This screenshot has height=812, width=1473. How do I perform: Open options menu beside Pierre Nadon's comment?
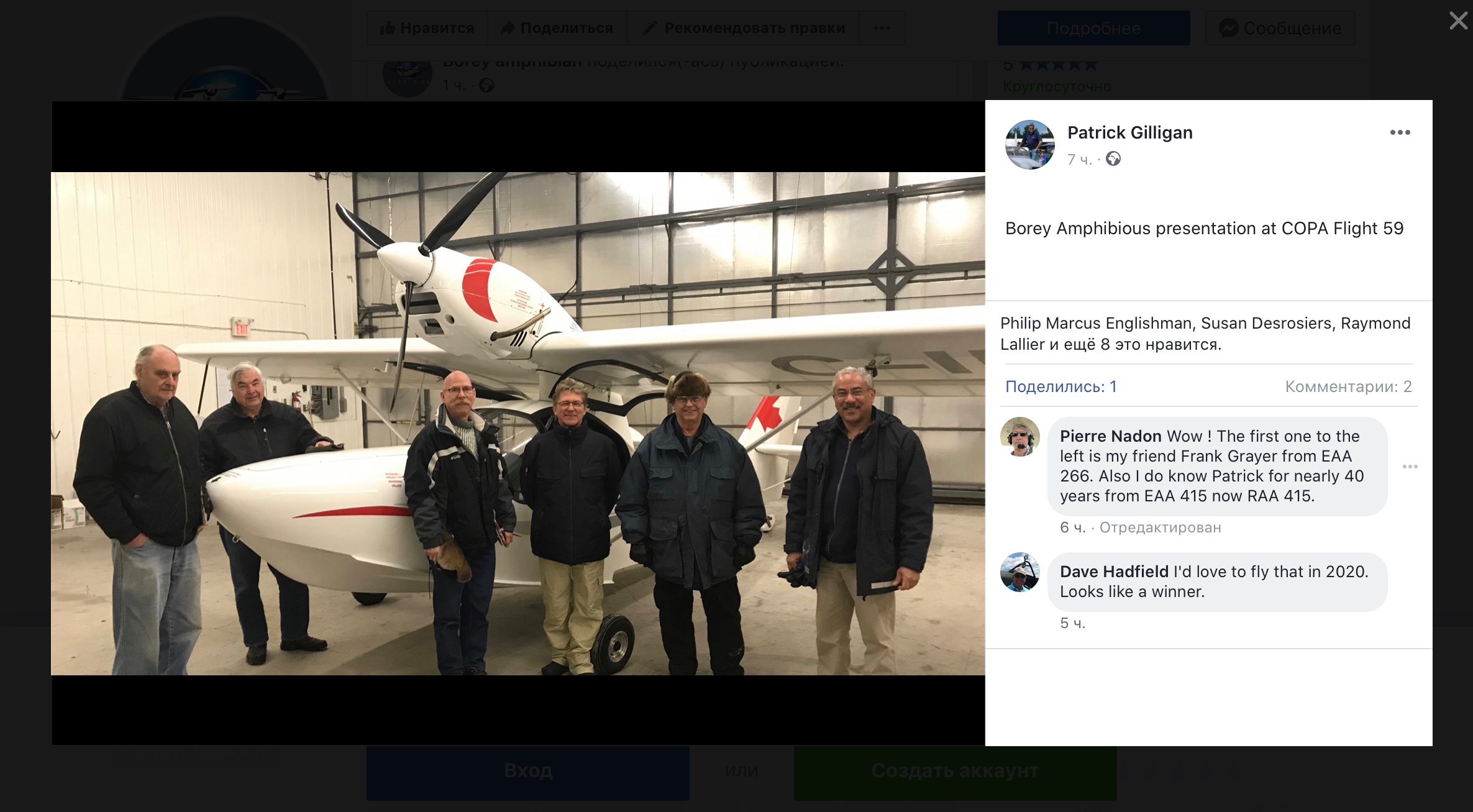click(x=1410, y=467)
